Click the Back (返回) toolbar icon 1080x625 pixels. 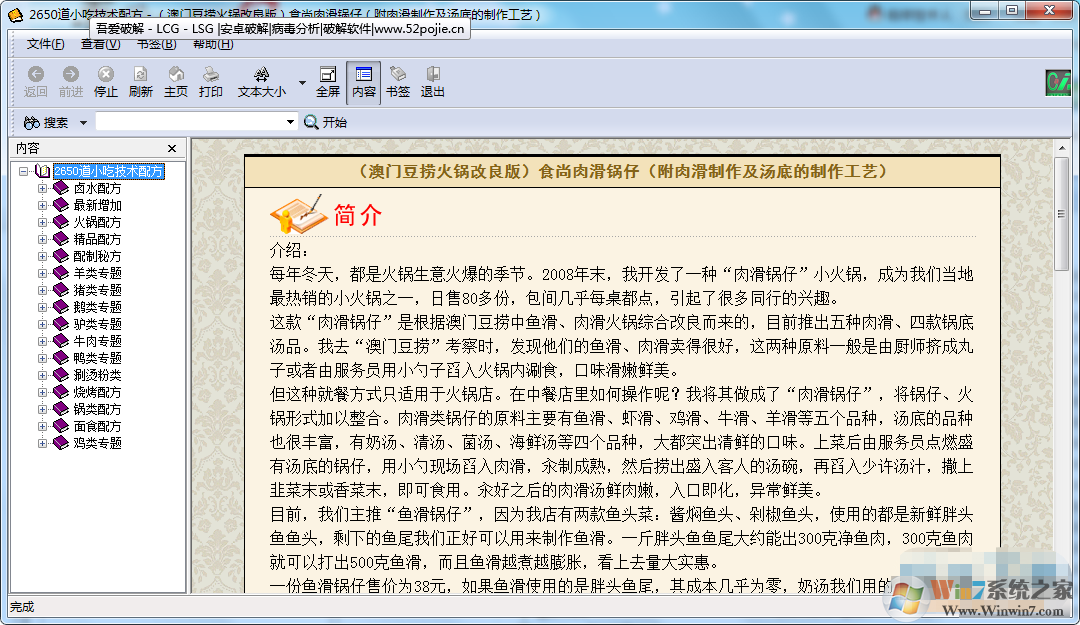coord(36,81)
